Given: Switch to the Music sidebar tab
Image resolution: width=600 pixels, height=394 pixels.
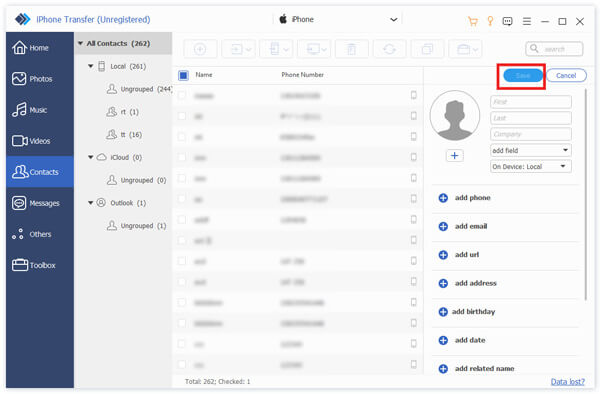Looking at the screenshot, I should point(39,110).
